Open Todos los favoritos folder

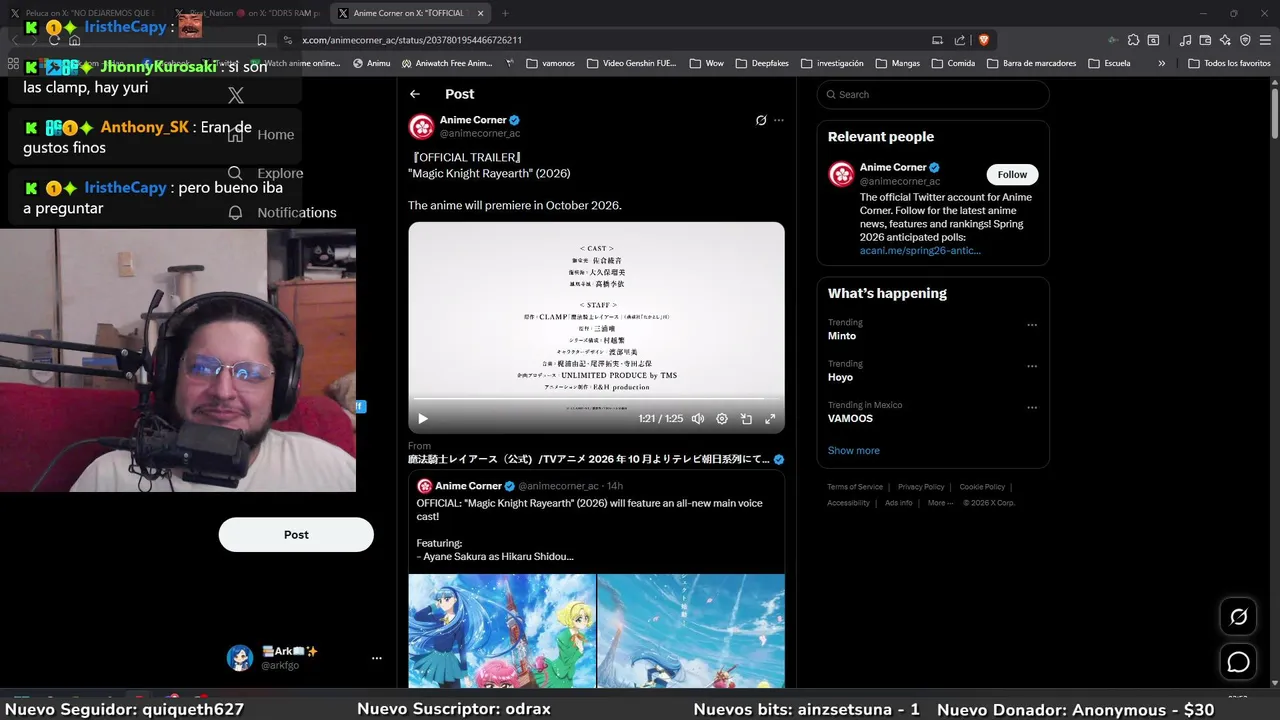[1230, 63]
